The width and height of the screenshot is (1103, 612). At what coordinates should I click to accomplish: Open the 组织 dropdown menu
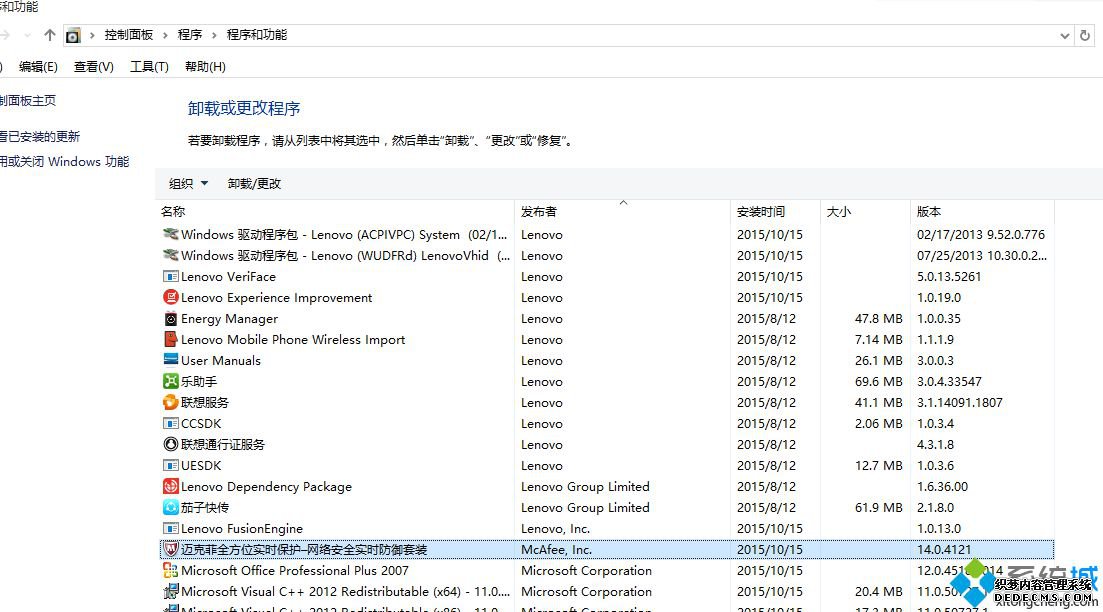tap(189, 184)
